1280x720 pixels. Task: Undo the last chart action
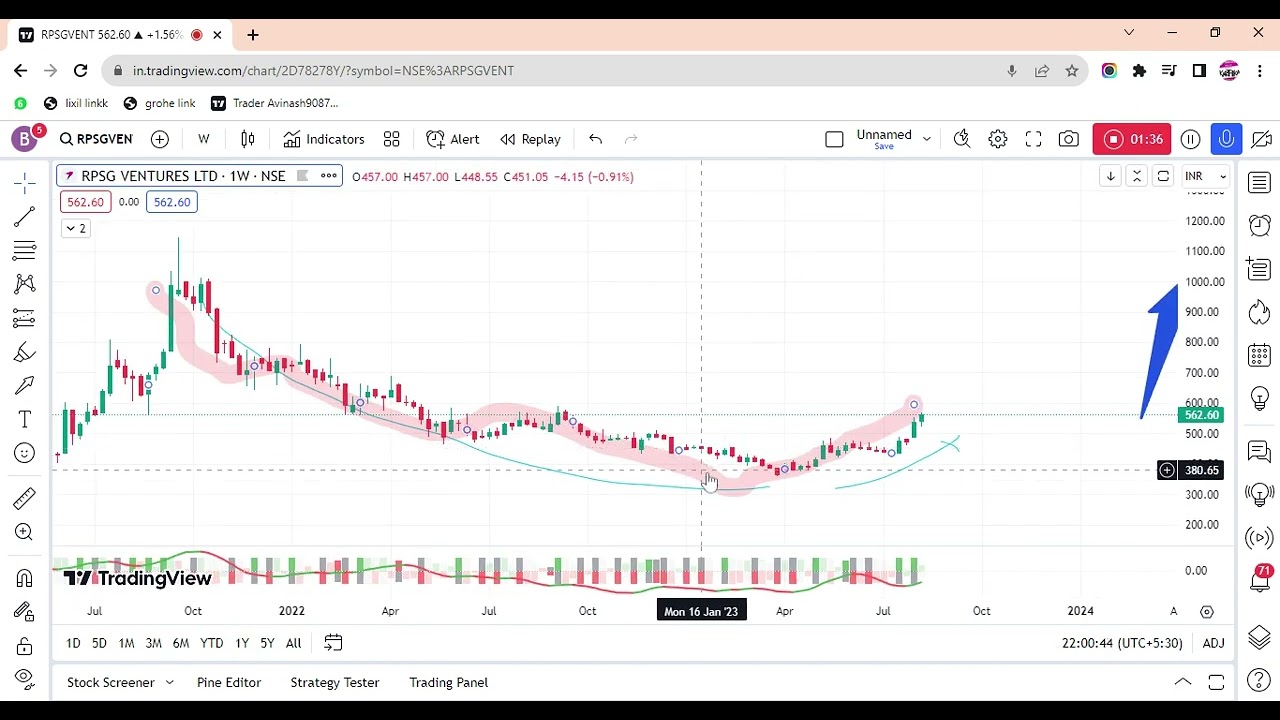coord(595,139)
